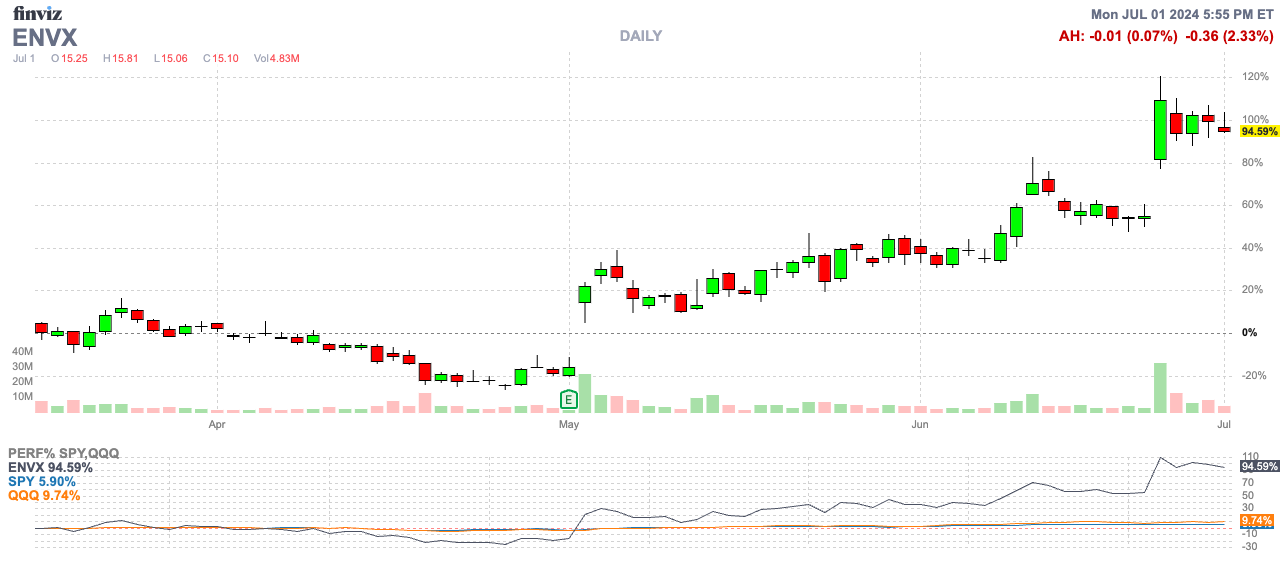
Task: Click the QQQ 9.74% legend entry
Action: pos(44,495)
